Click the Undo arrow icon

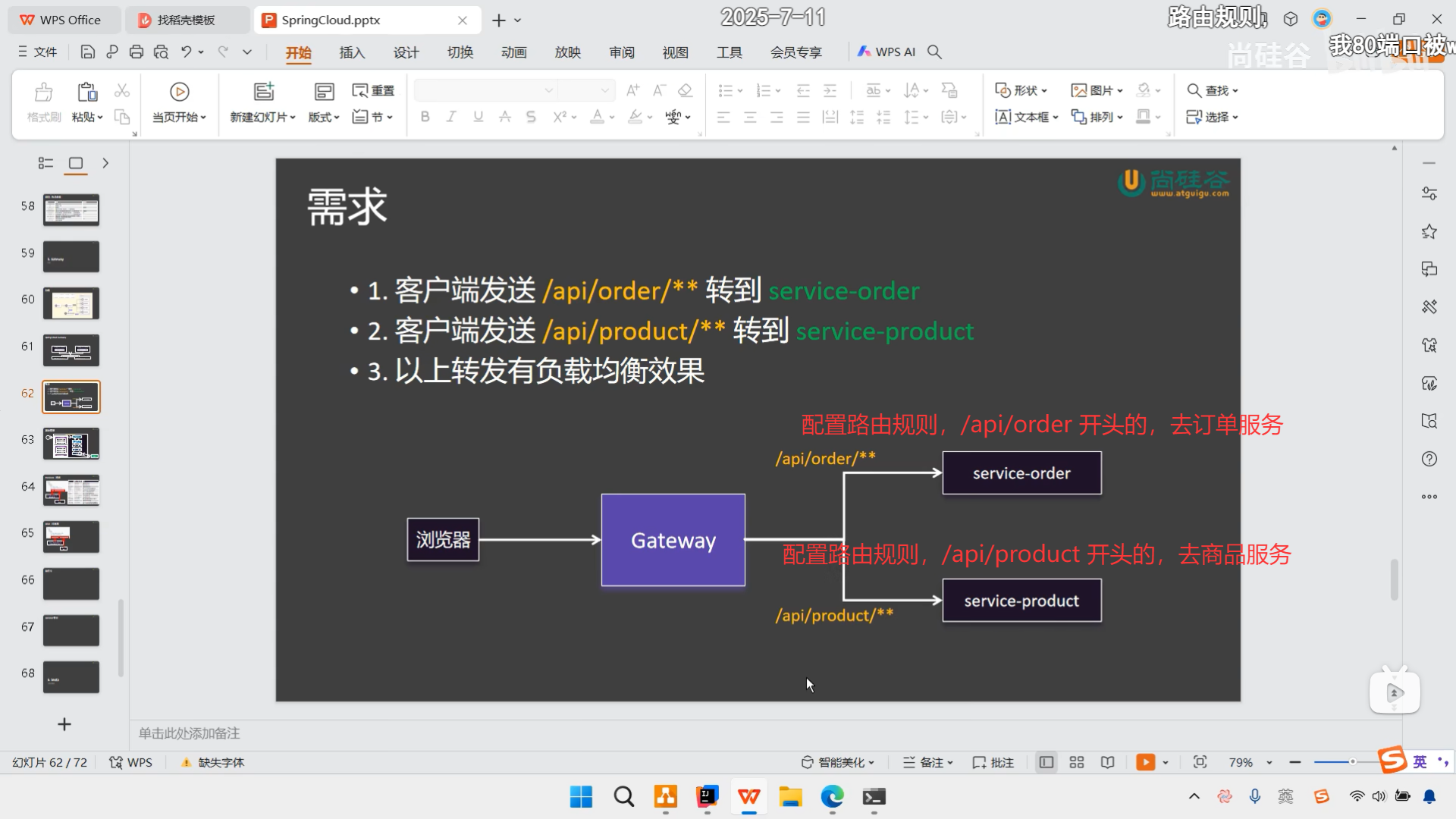tap(186, 52)
